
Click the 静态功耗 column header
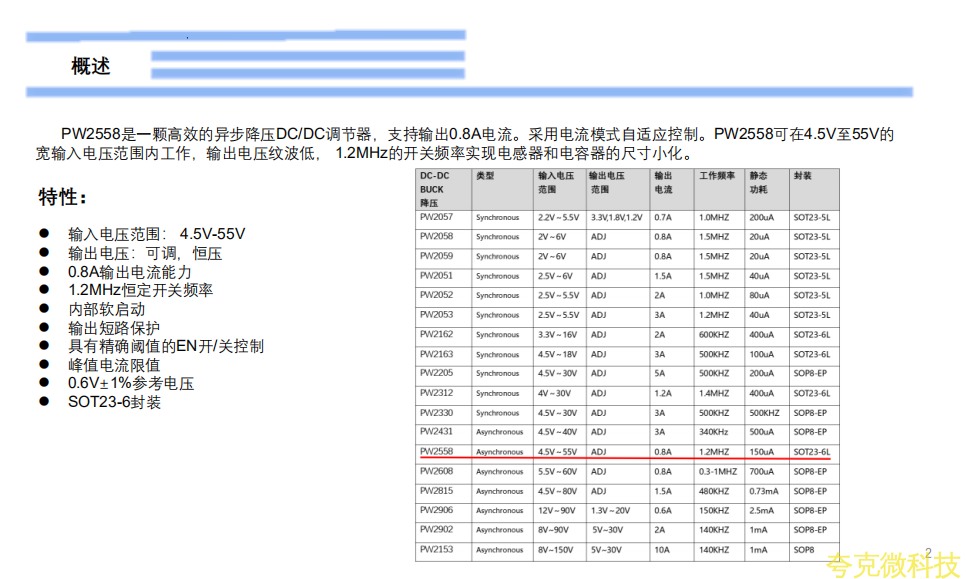tap(759, 182)
